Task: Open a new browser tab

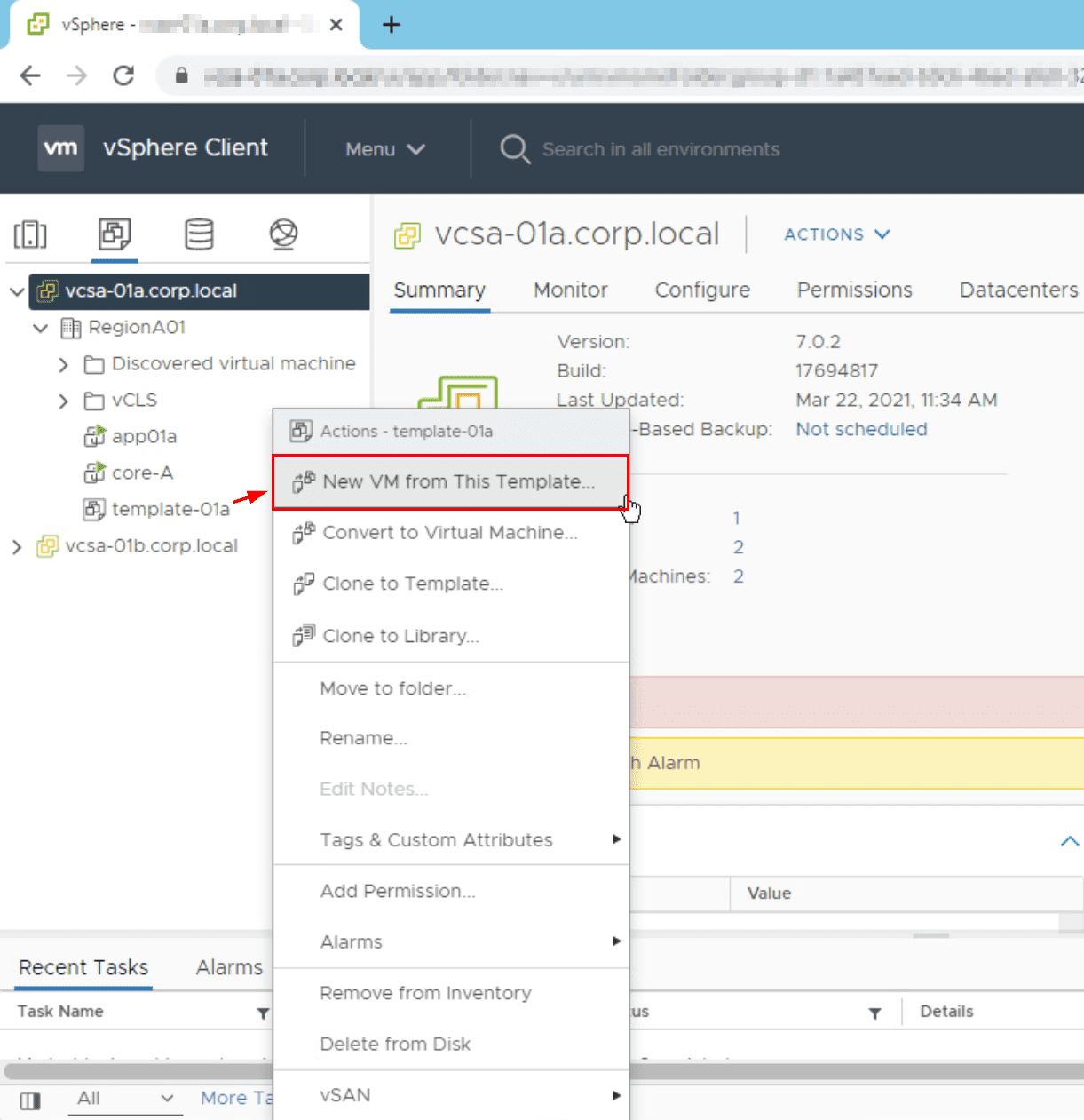Action: [392, 25]
